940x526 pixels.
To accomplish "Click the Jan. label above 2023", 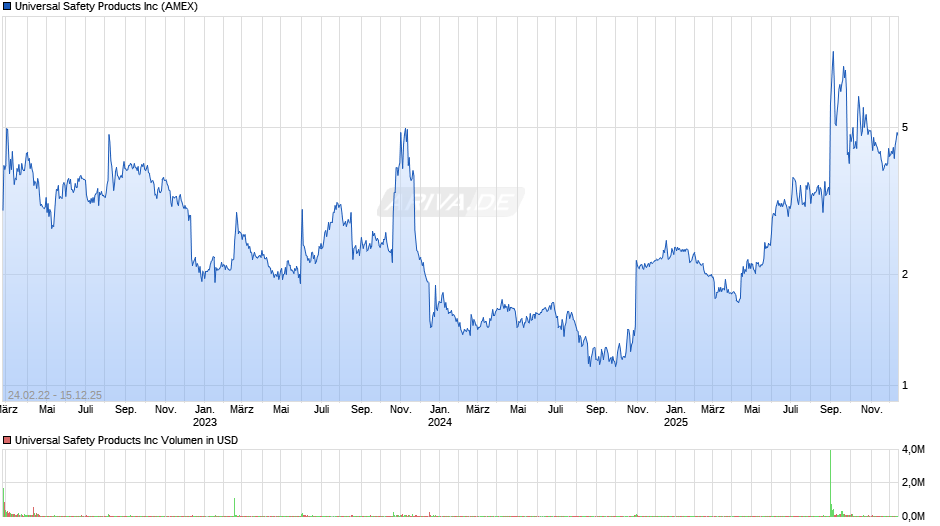I will click(204, 410).
